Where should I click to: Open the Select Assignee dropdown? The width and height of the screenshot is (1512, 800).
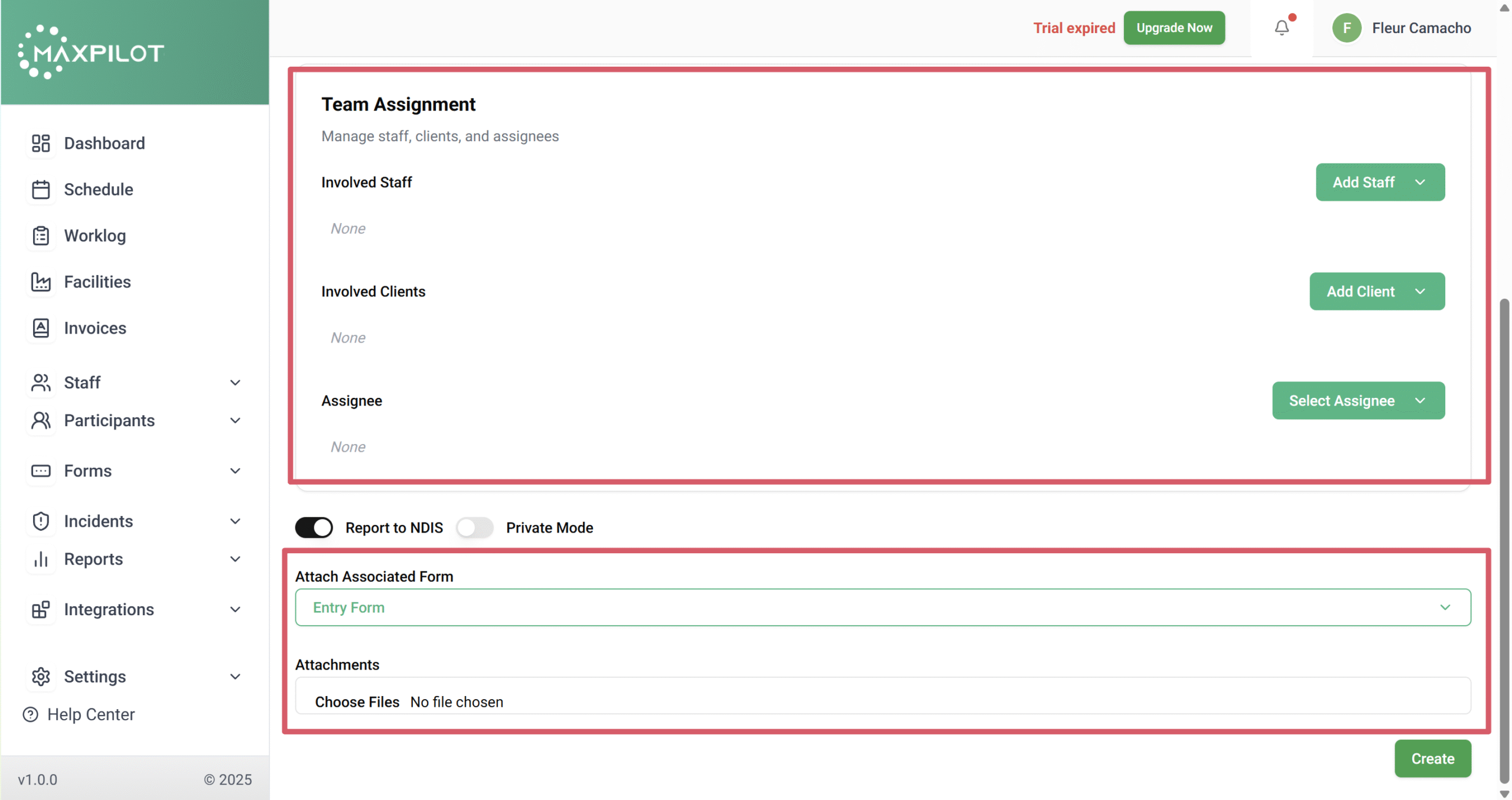click(1358, 401)
